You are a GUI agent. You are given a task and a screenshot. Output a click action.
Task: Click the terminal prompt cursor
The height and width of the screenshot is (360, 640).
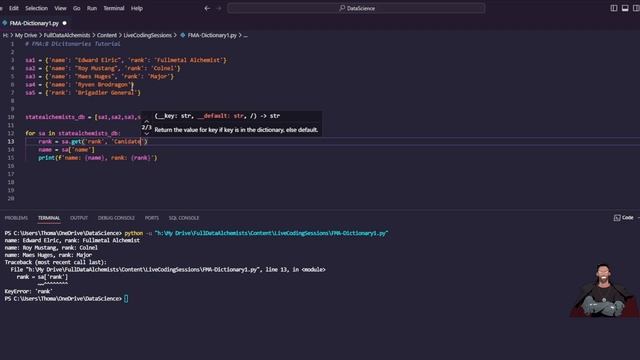coord(126,299)
